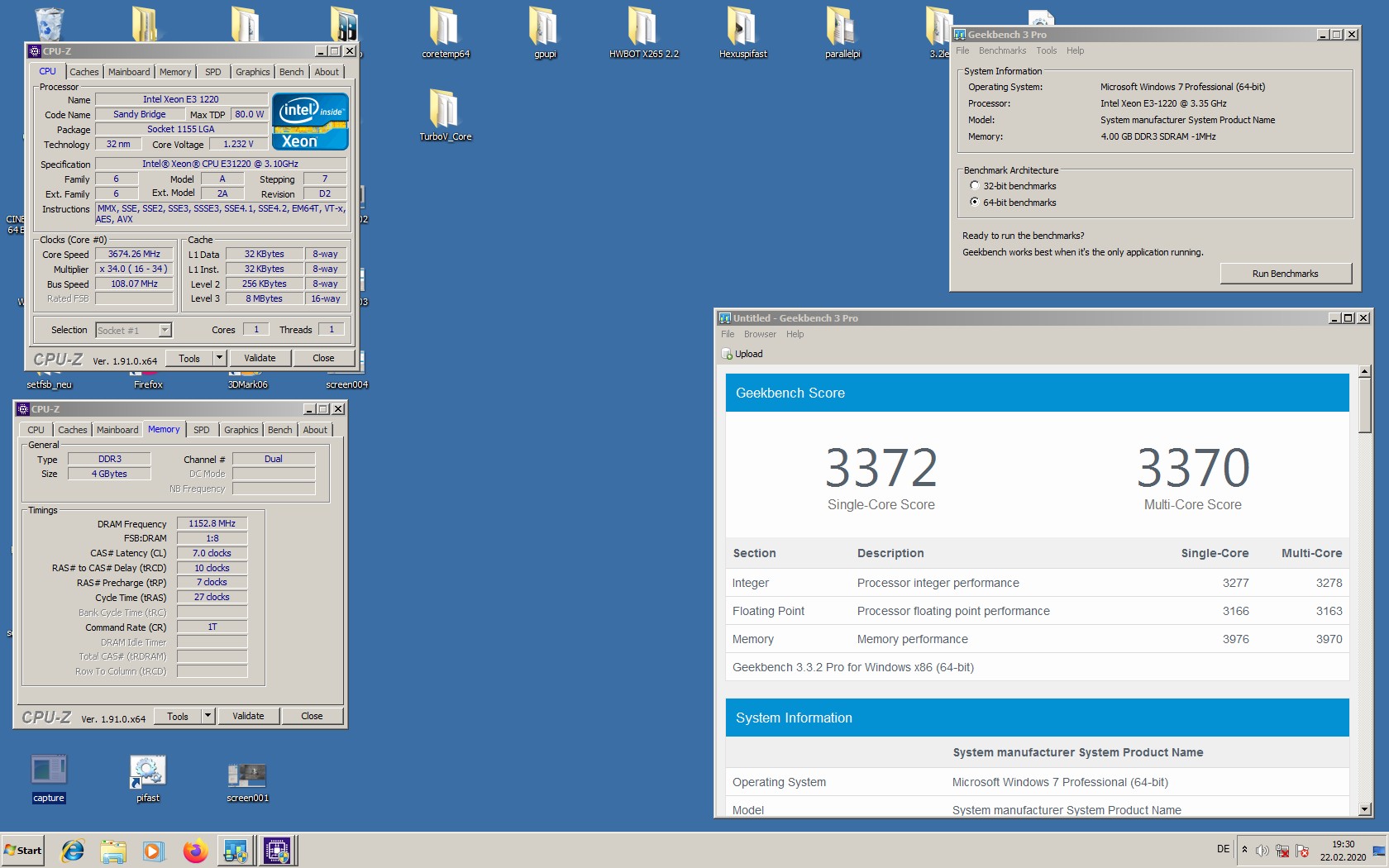Open the HWBOT X265 2.2 folder
1389x868 pixels.
coord(643,33)
